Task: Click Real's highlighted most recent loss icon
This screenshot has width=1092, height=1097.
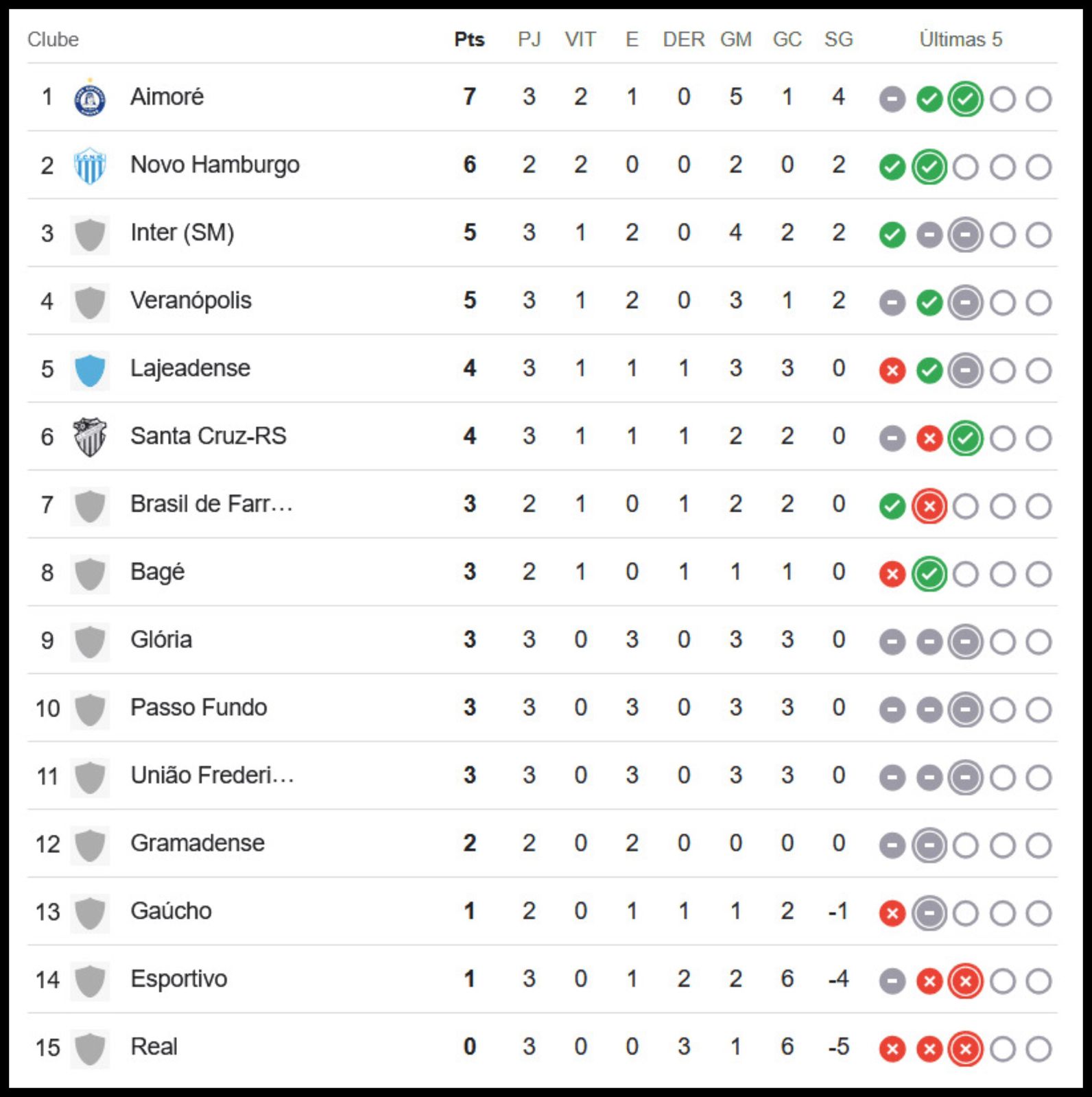Action: tap(965, 1049)
